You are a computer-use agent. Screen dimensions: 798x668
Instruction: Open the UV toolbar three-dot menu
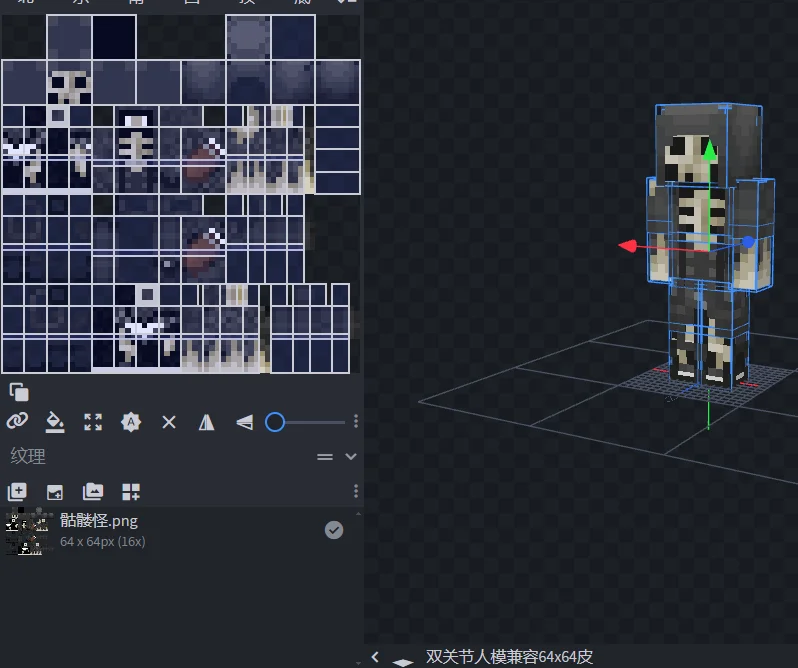356,421
